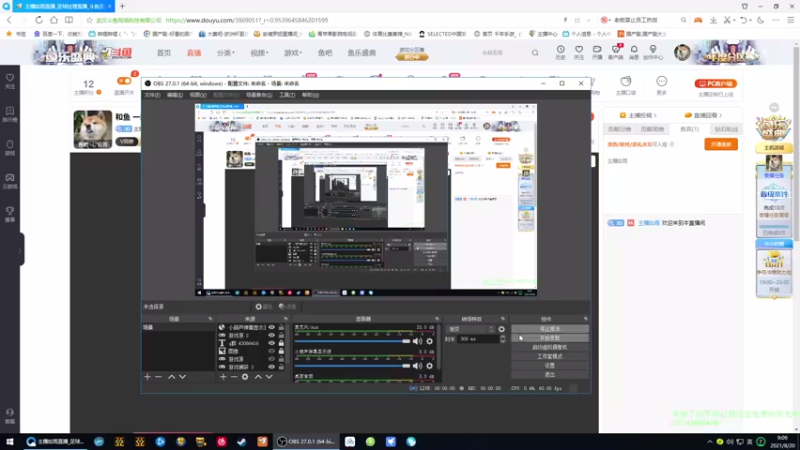800x450 pixels.
Task: Go to 首页 tab in Douyu navigation
Action: coord(164,53)
